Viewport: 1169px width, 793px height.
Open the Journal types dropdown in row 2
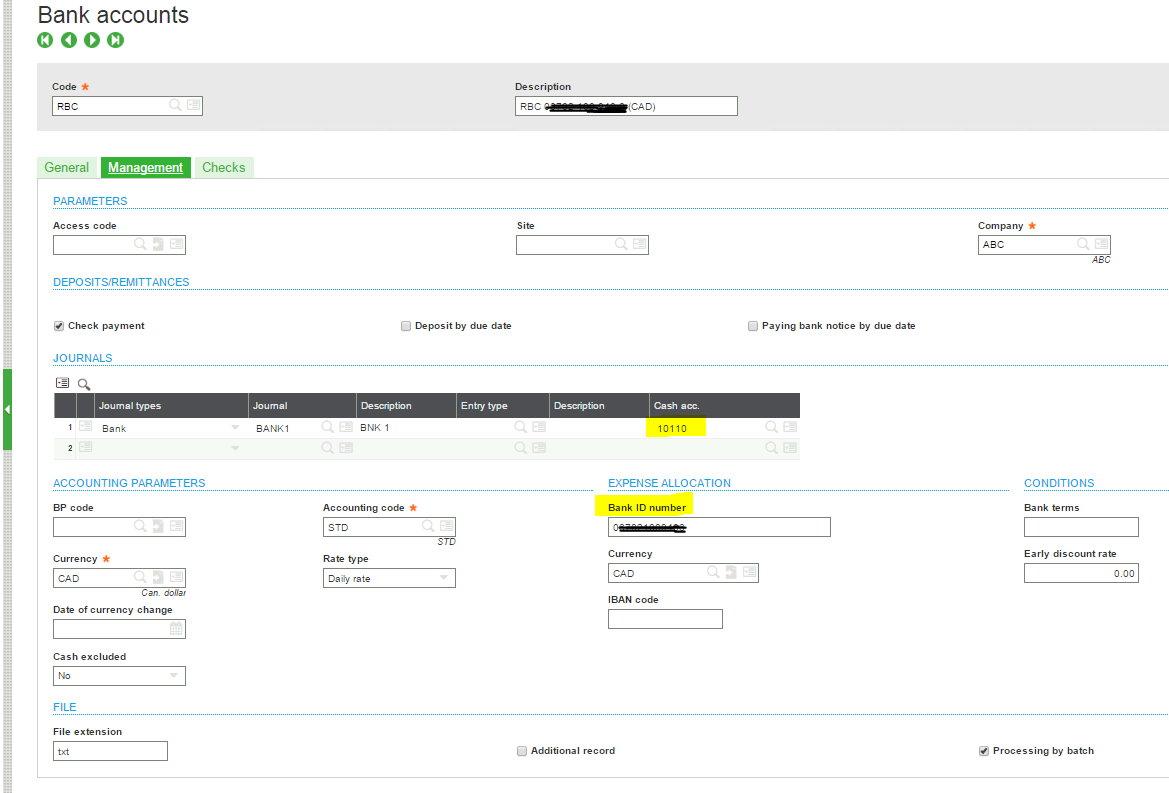pyautogui.click(x=235, y=449)
